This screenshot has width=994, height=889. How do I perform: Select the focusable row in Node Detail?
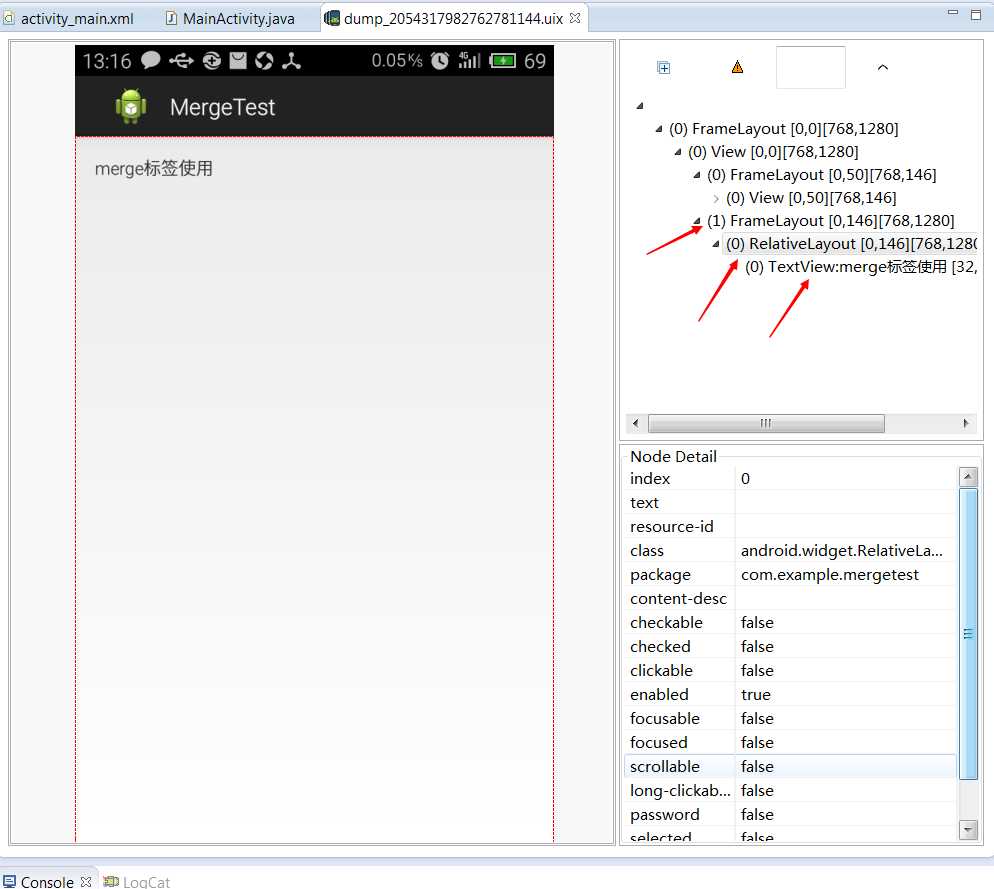coord(791,718)
